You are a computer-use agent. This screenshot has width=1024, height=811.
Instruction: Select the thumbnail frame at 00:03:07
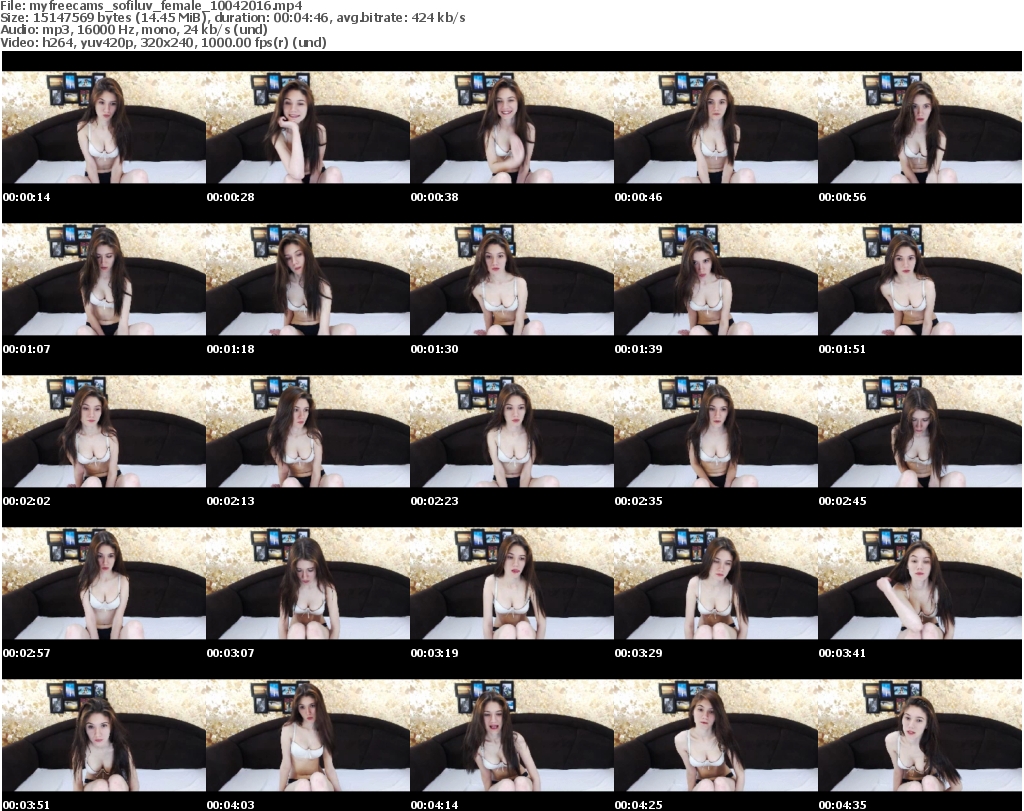308,584
